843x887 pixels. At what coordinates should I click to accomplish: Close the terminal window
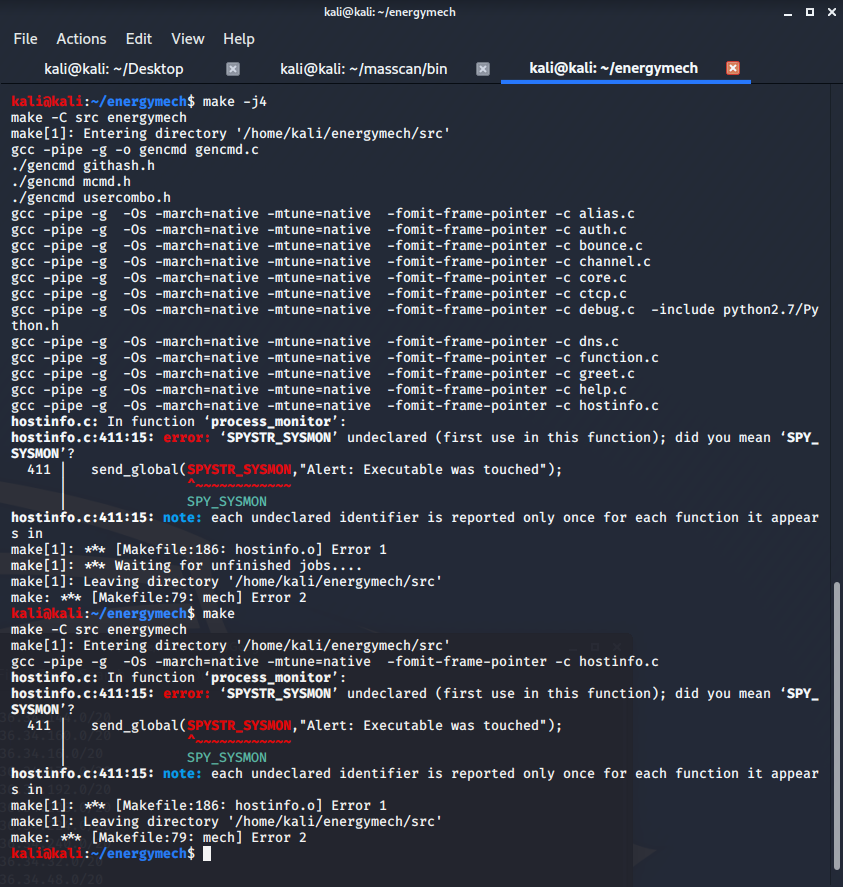(832, 12)
